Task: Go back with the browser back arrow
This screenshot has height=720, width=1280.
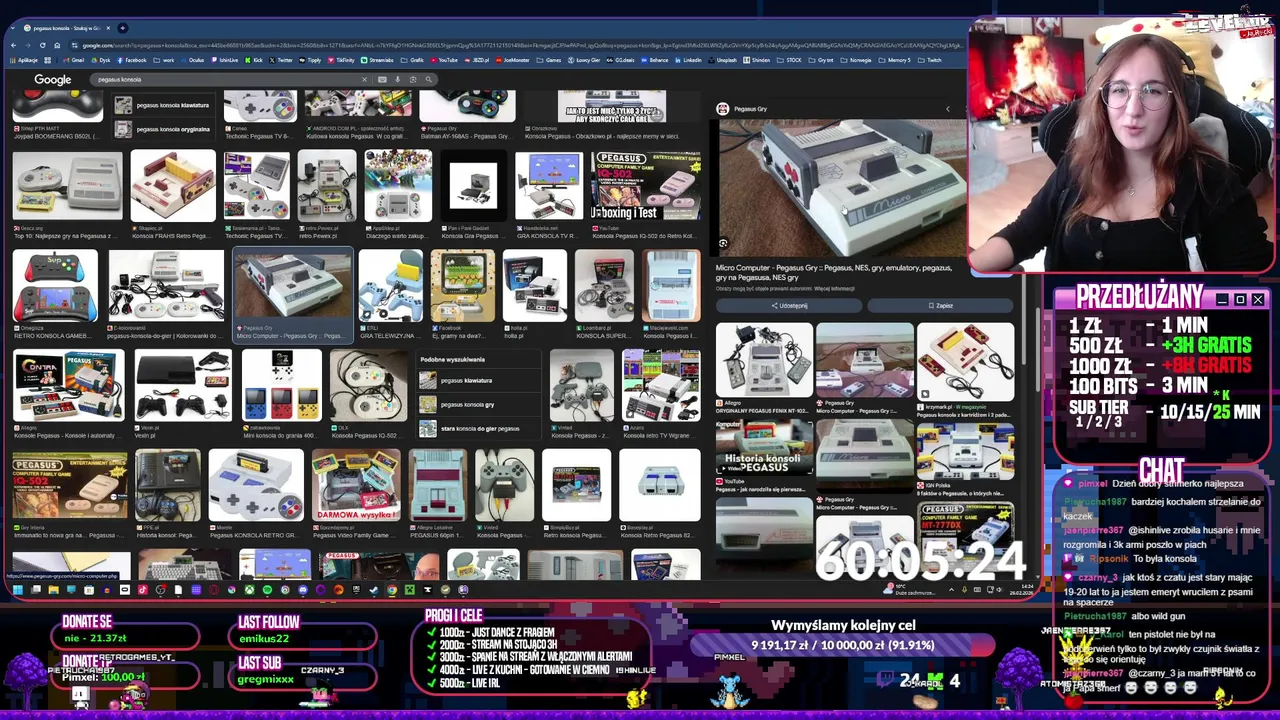Action: 13,45
